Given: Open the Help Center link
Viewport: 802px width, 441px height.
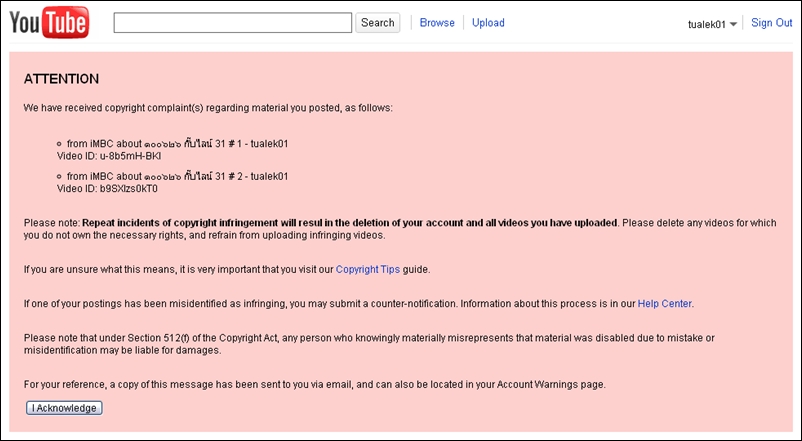Looking at the screenshot, I should [x=664, y=303].
